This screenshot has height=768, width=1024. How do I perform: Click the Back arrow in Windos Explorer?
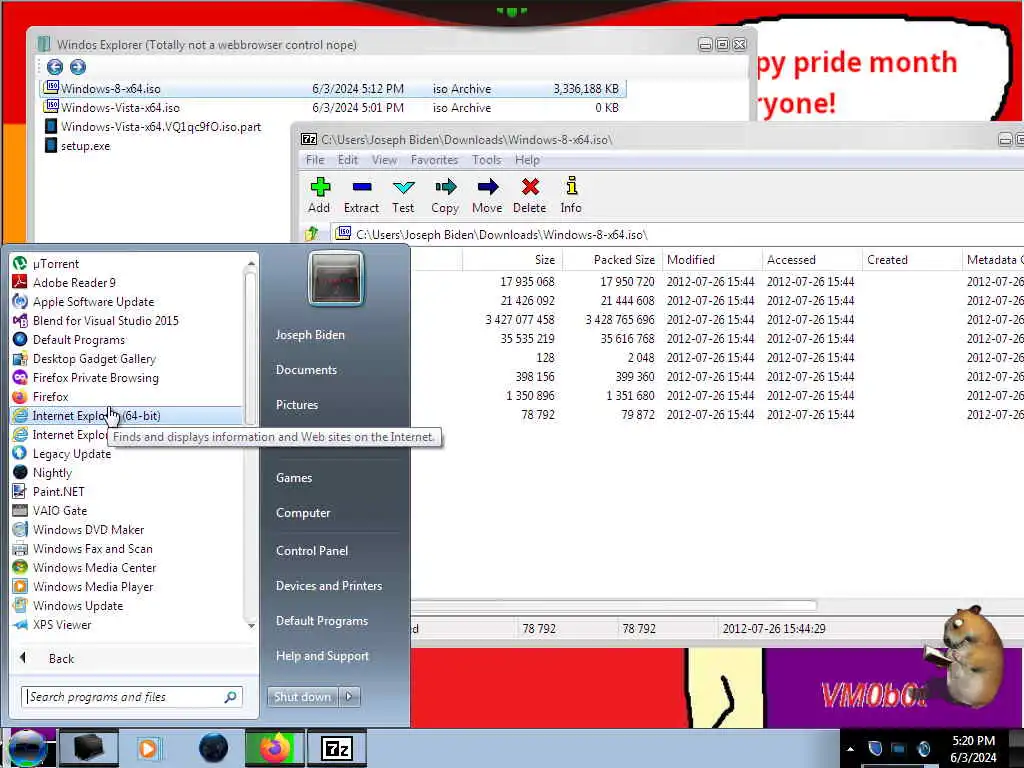[x=55, y=67]
